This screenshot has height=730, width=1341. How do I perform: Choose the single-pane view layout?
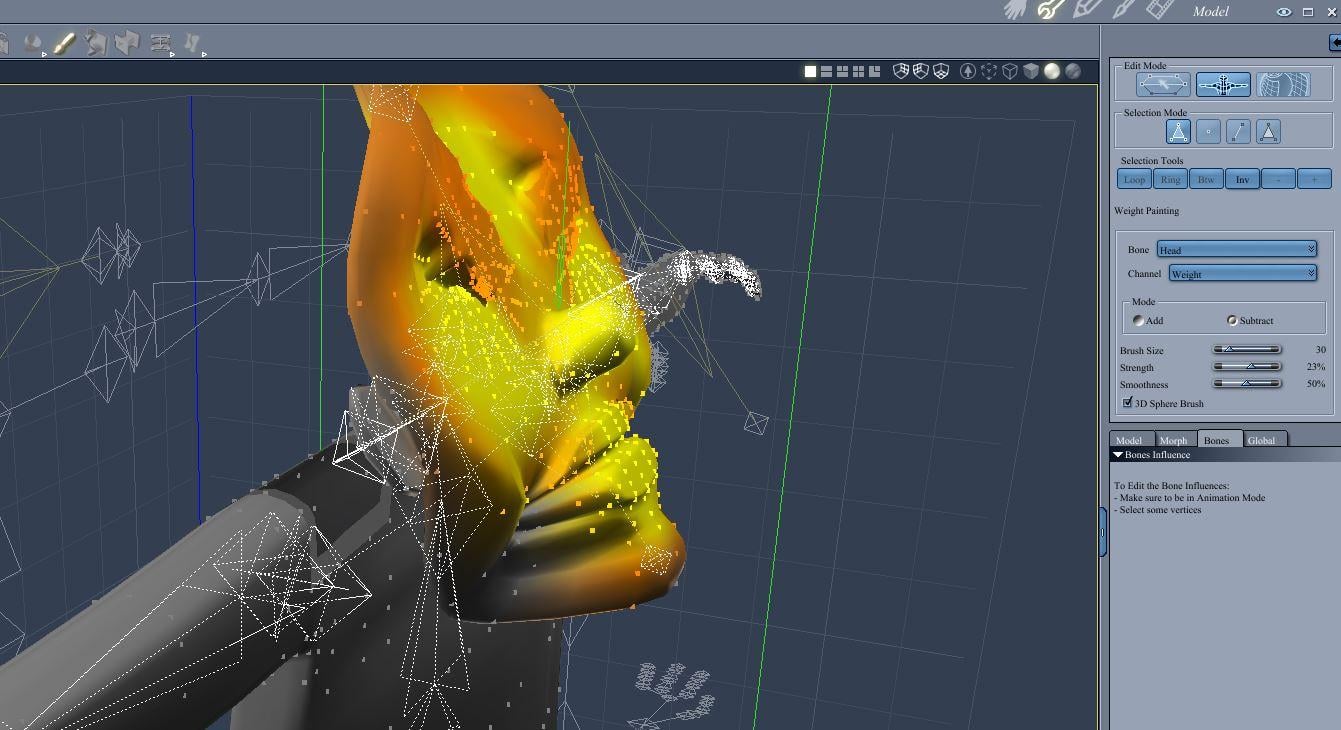[810, 71]
